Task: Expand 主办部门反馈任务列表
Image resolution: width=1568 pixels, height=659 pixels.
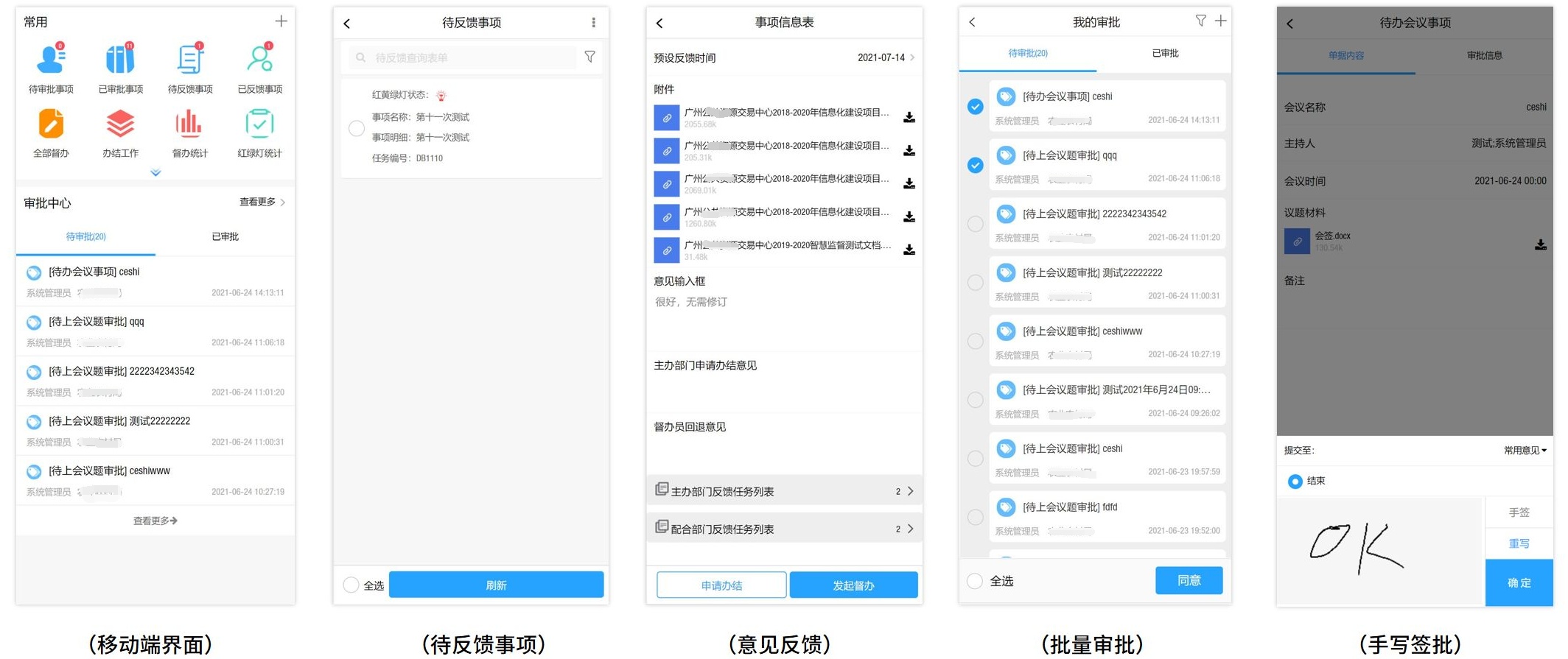Action: [x=784, y=491]
